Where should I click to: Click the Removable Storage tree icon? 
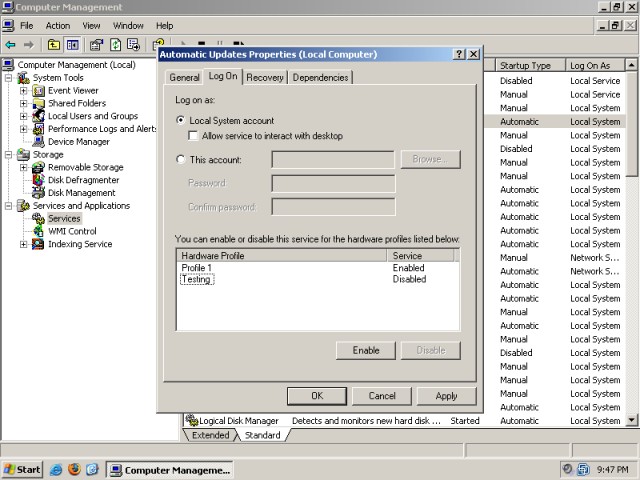tap(38, 167)
